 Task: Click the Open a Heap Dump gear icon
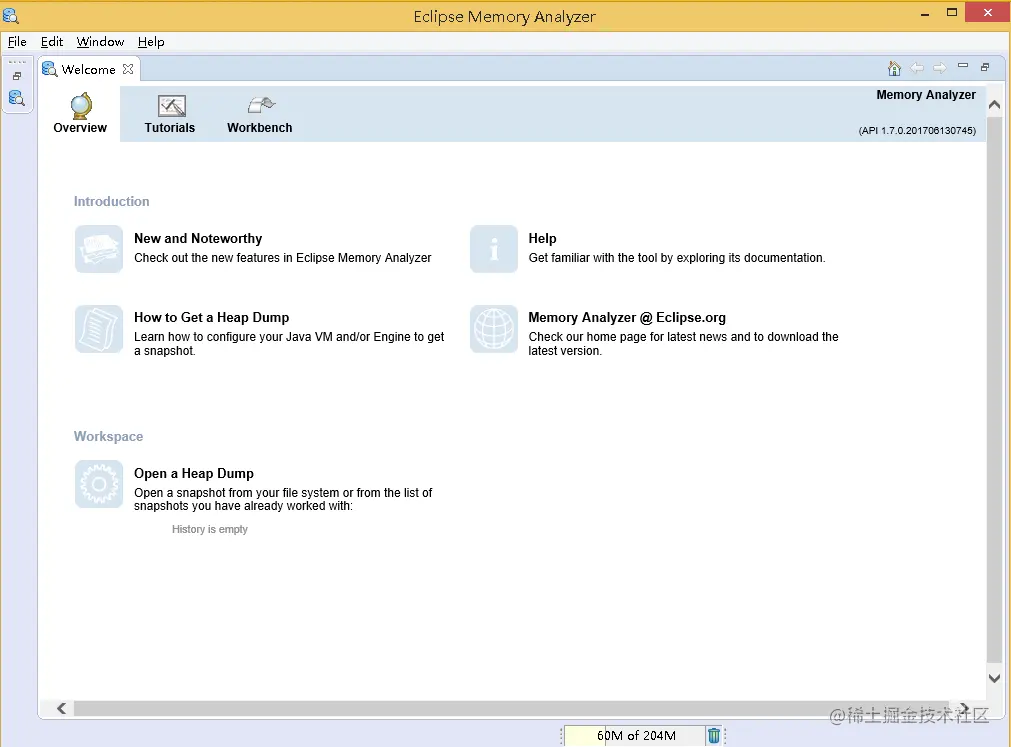coord(99,484)
